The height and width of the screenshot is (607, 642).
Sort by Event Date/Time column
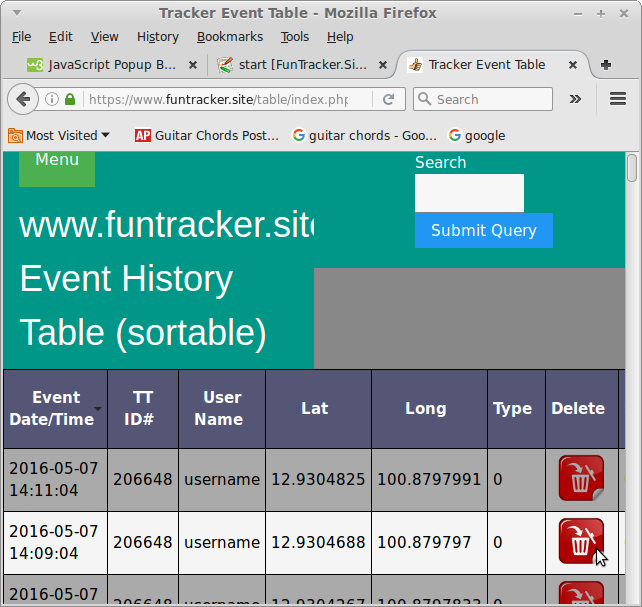click(x=56, y=408)
